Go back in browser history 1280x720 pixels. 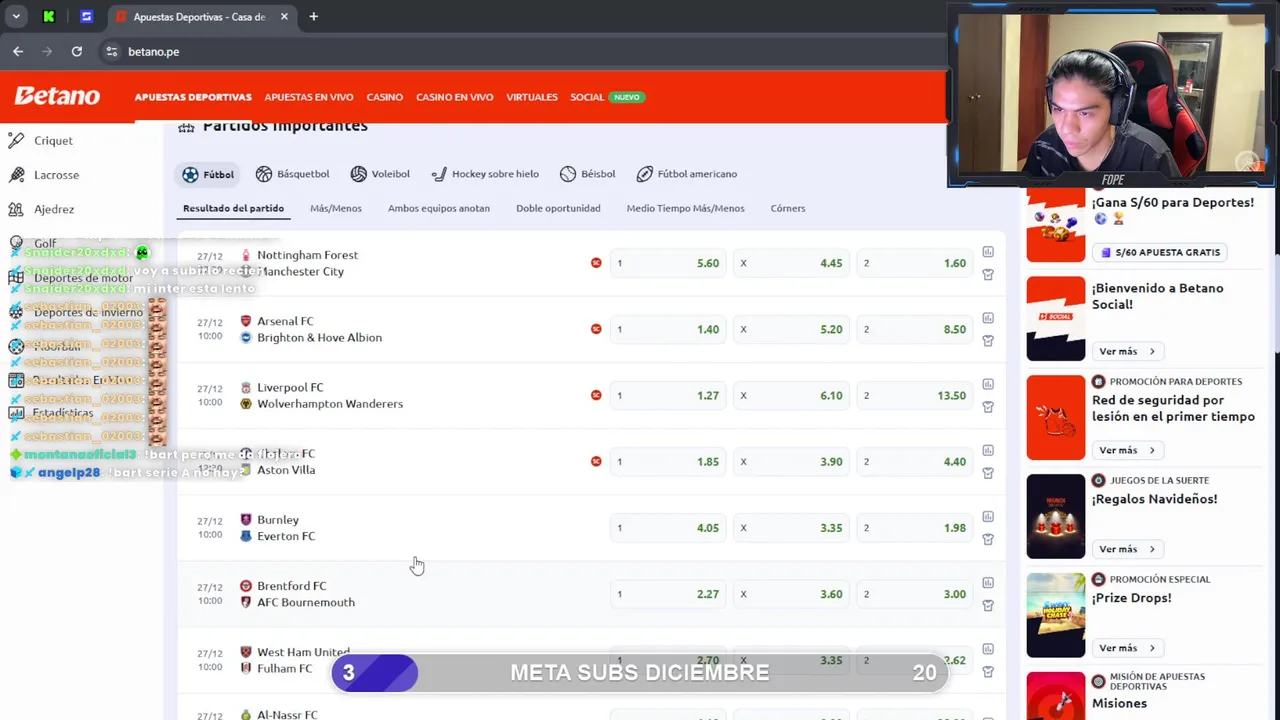pos(18,51)
